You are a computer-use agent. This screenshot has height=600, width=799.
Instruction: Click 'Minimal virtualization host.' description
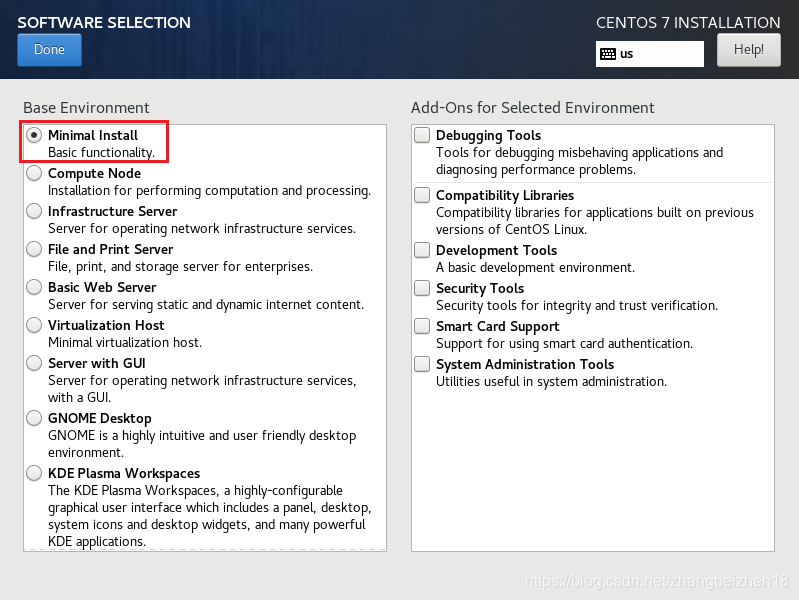click(125, 343)
